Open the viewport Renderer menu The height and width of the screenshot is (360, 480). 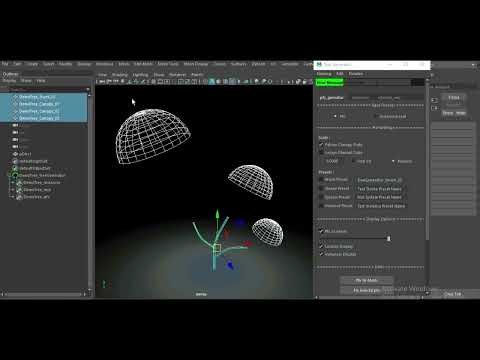click(x=177, y=75)
